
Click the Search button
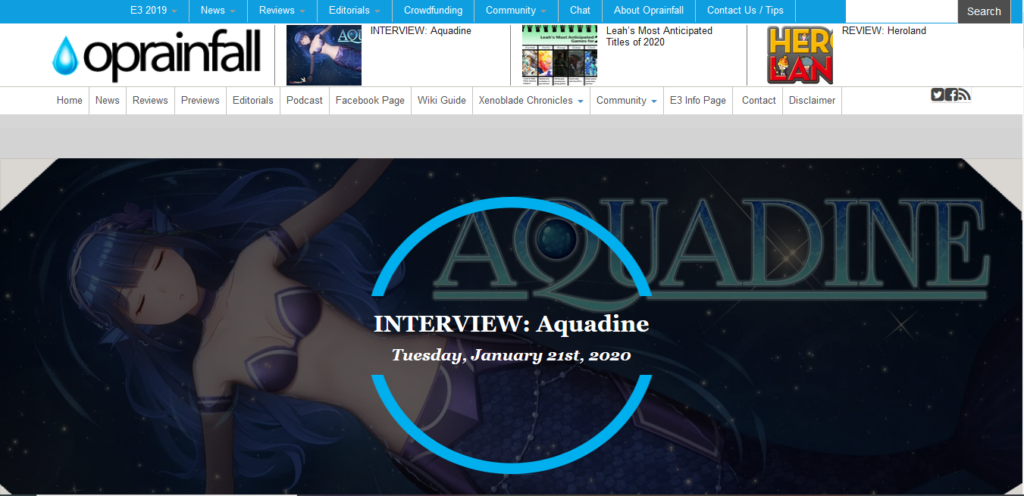point(984,11)
